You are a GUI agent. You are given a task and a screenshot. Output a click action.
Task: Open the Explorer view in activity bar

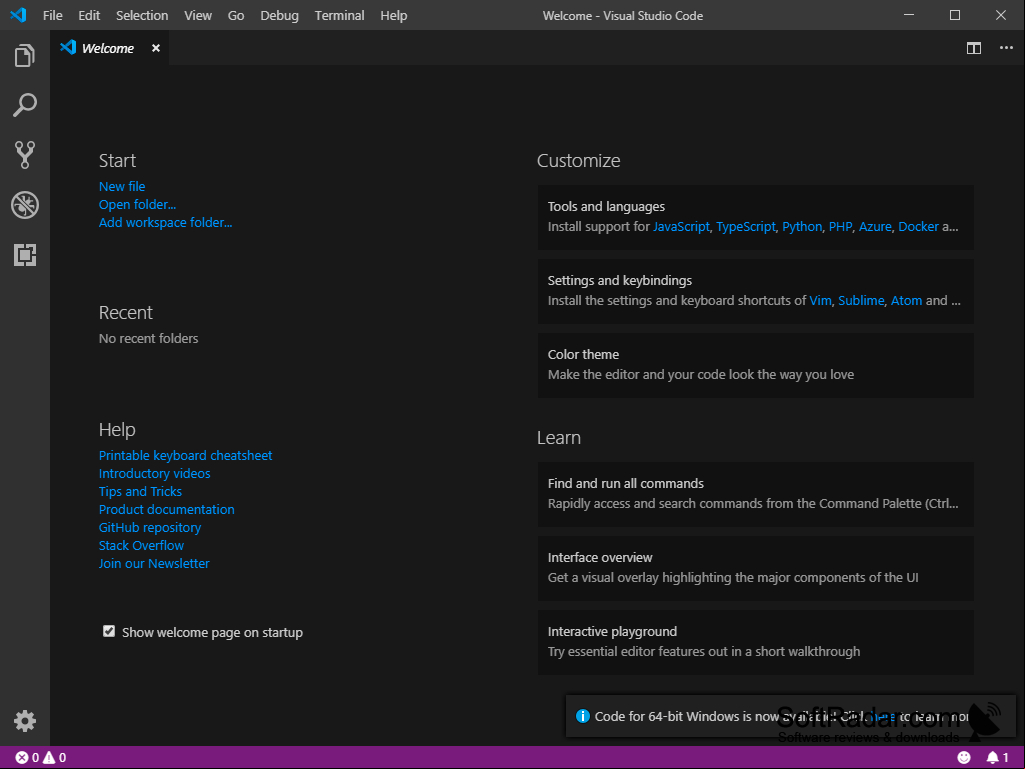pos(25,56)
